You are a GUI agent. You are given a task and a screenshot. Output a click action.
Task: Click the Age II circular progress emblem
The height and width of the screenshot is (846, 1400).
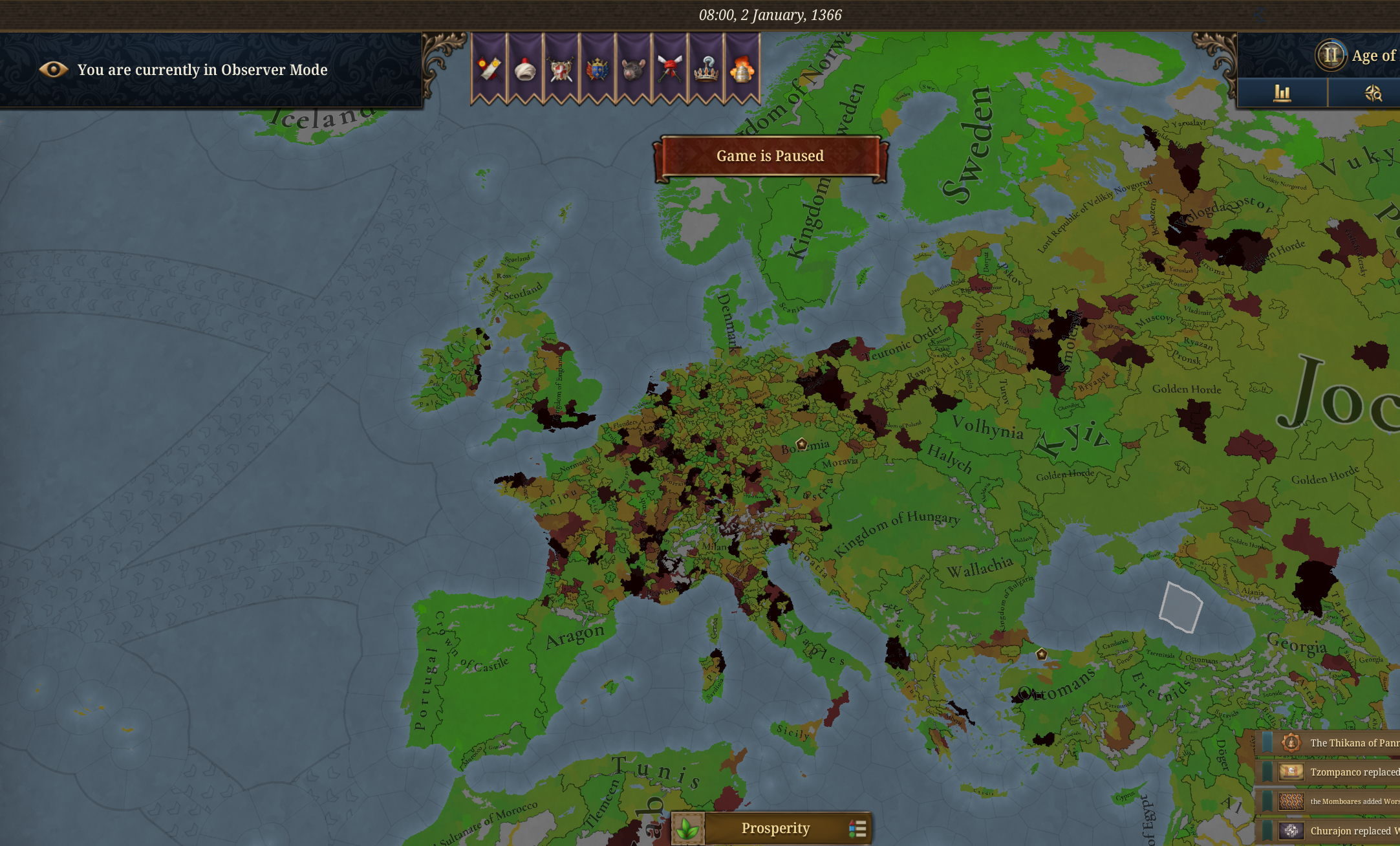(1330, 55)
